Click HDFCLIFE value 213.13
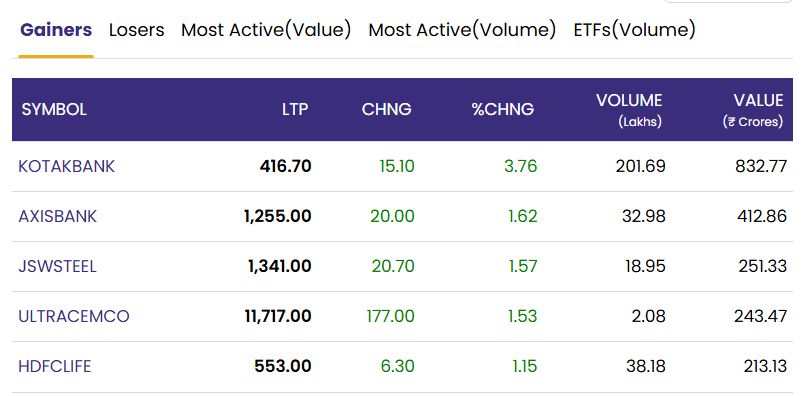The height and width of the screenshot is (396, 803). tap(765, 366)
